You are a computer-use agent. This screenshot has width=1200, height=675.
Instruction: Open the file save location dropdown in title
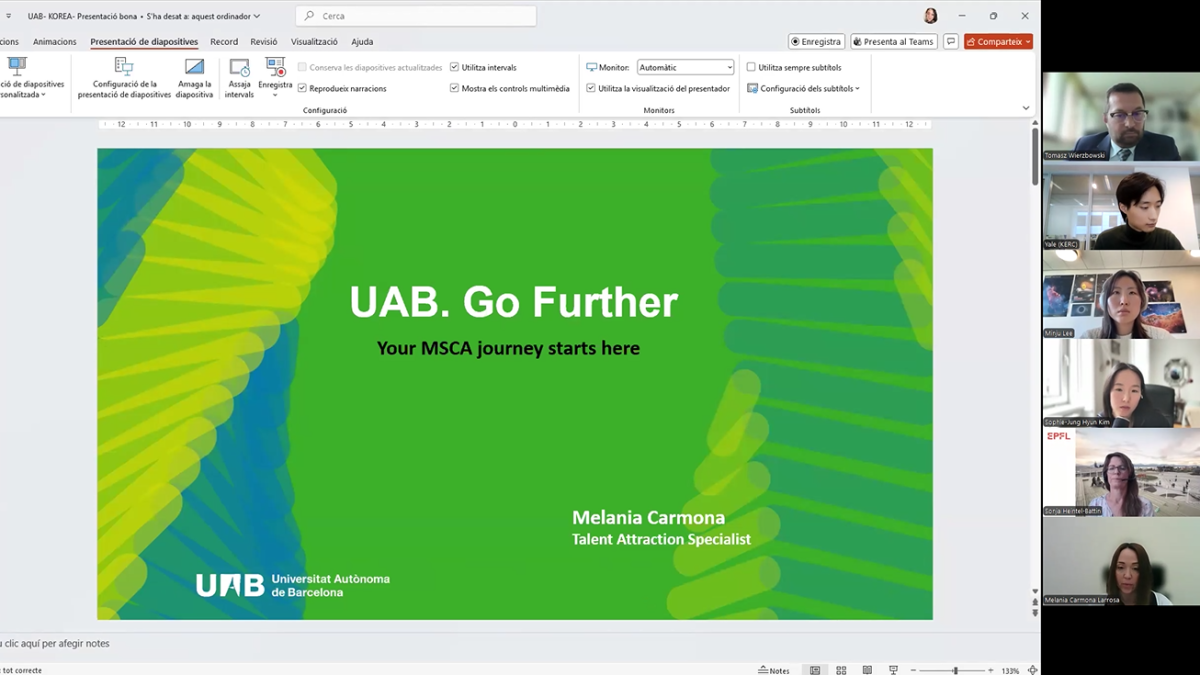point(257,16)
